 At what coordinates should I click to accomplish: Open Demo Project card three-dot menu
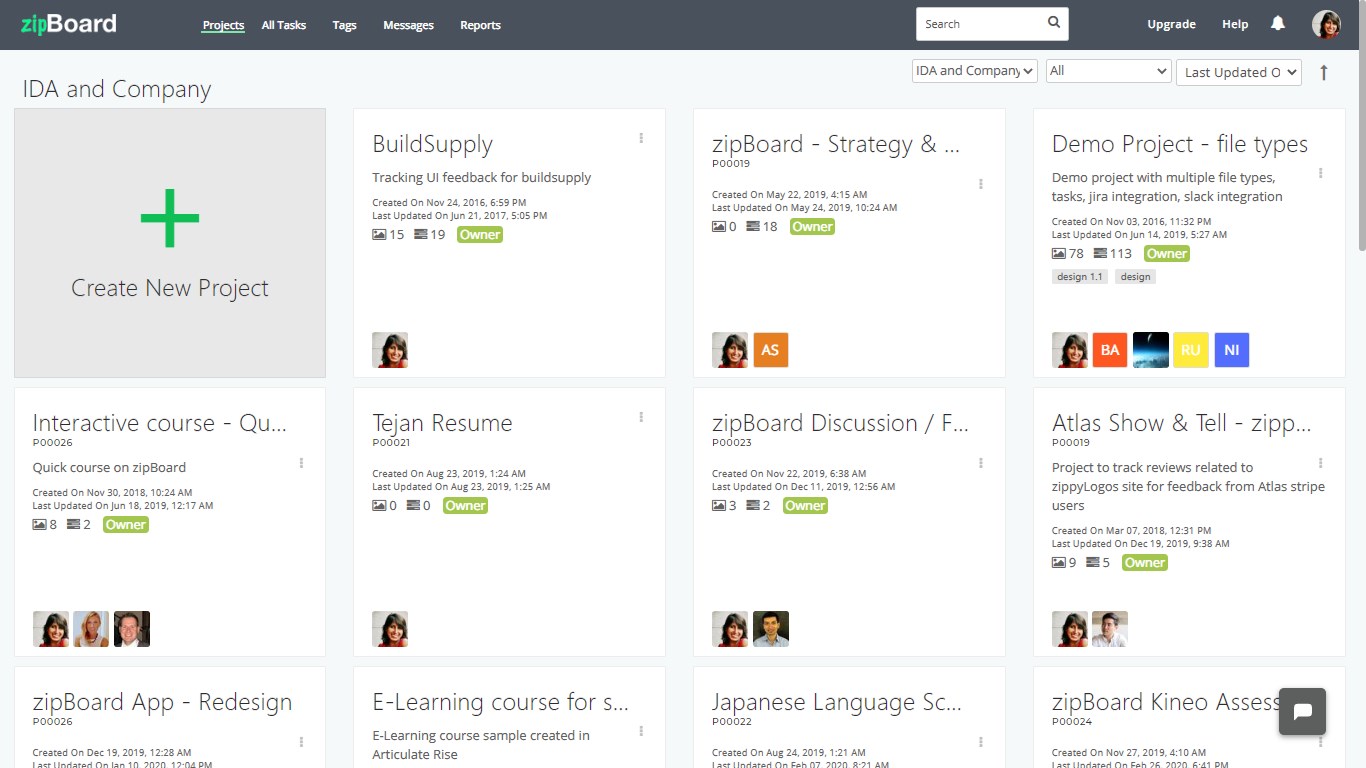click(x=1321, y=173)
